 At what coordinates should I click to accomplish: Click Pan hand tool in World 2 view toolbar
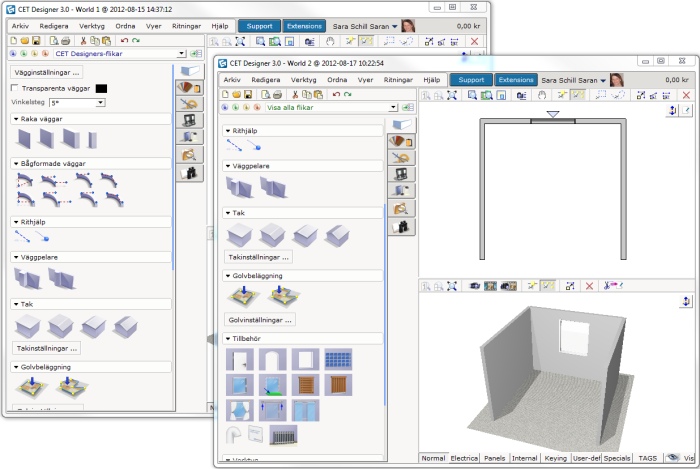(x=542, y=95)
